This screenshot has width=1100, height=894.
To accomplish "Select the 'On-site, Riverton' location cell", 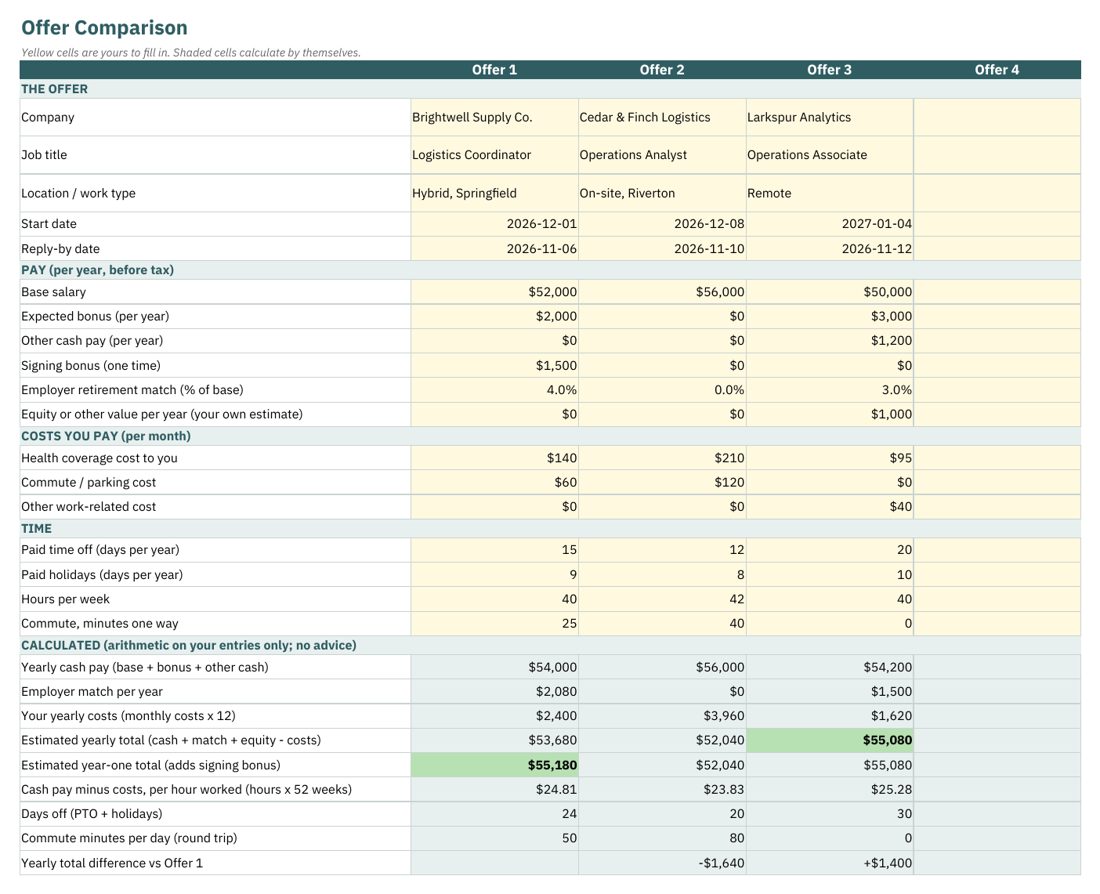I will (x=662, y=193).
